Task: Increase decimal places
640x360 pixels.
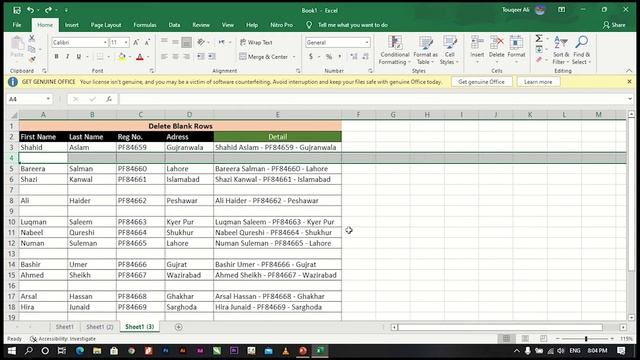Action: tap(353, 57)
